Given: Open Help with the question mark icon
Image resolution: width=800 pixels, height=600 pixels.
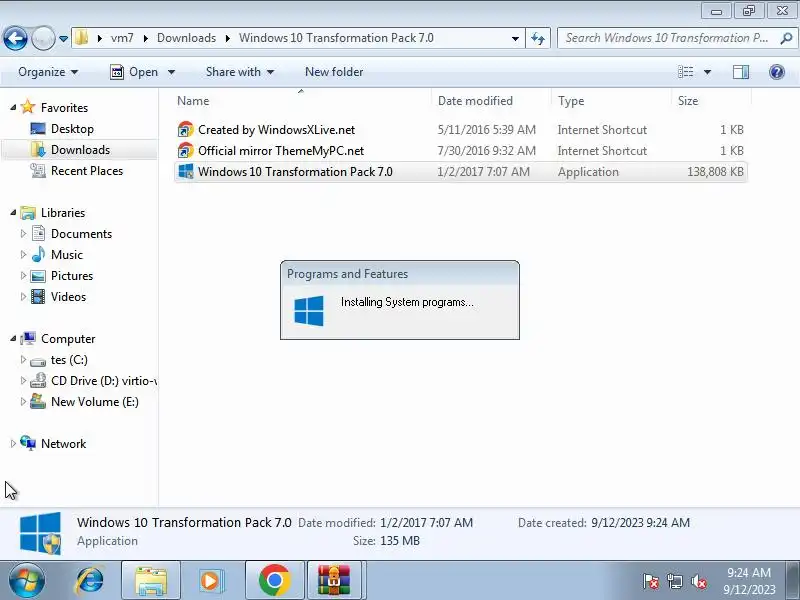Looking at the screenshot, I should tap(777, 72).
